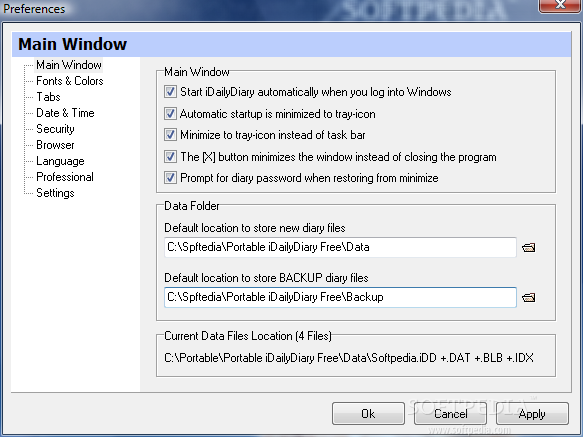Image resolution: width=583 pixels, height=437 pixels.
Task: Click the current data files path text
Action: 349,358
